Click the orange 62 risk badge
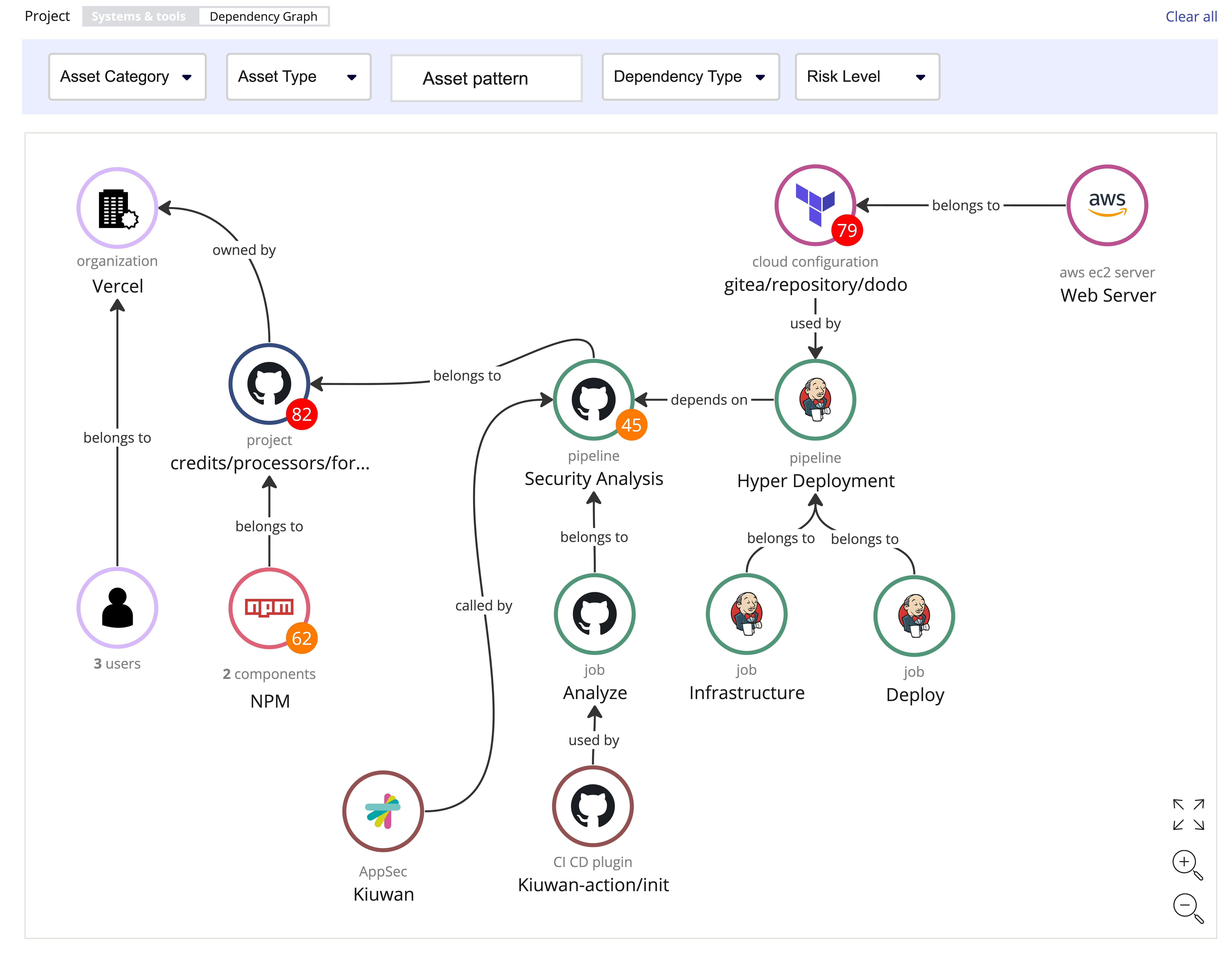This screenshot has height=955, width=1232. coord(302,638)
